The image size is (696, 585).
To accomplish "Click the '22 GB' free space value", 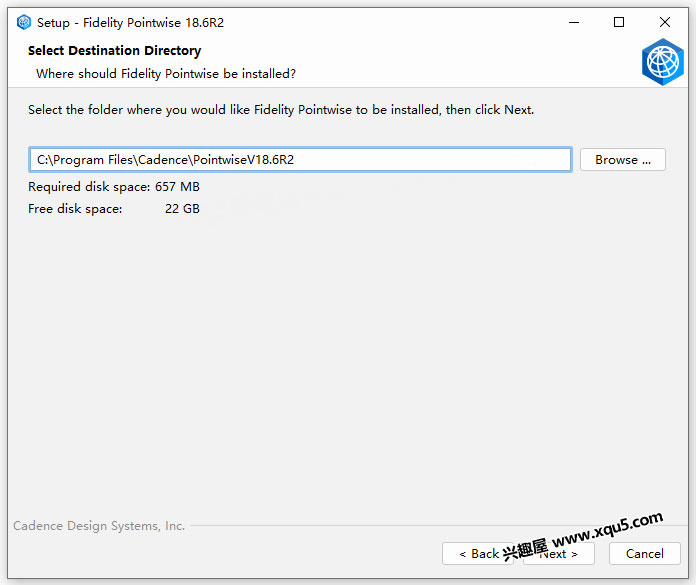I will pyautogui.click(x=182, y=209).
